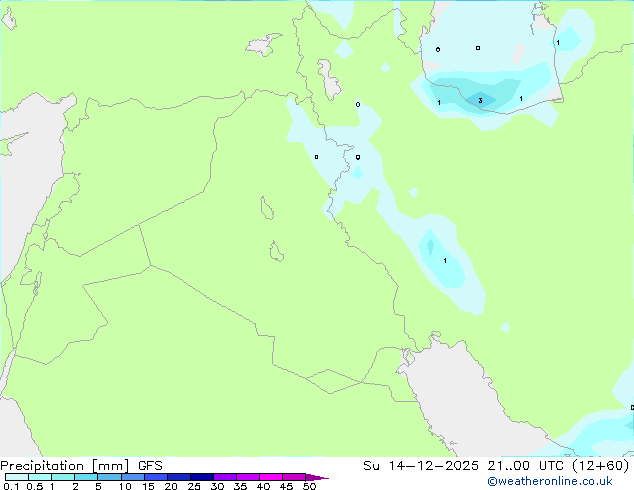Image resolution: width=634 pixels, height=490 pixels.
Task: Click the 30–35 mm purple legend swatch
Action: (225, 477)
